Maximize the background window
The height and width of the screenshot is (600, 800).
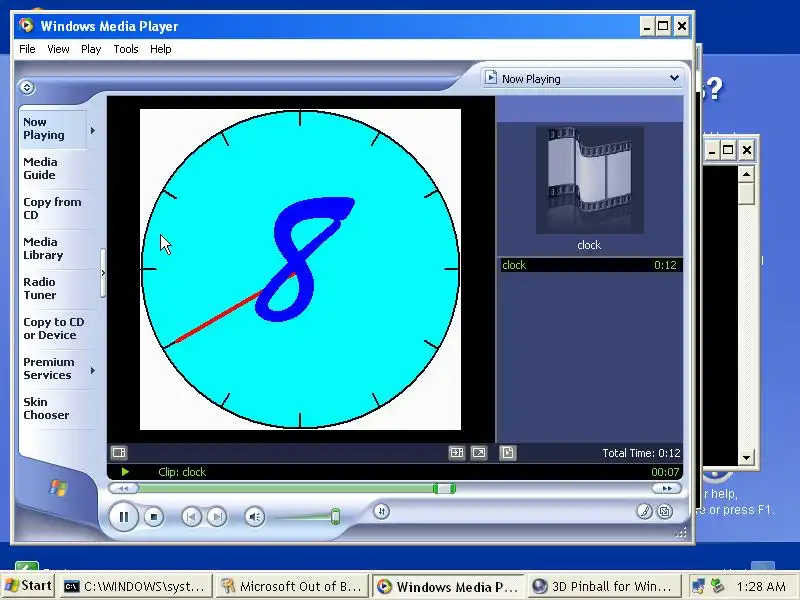[728, 150]
